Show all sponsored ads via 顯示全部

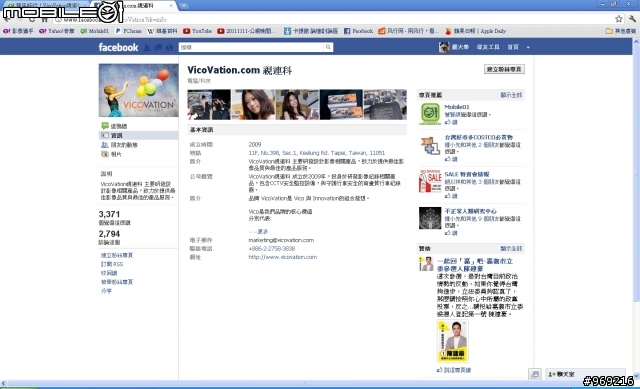pyautogui.click(x=511, y=249)
